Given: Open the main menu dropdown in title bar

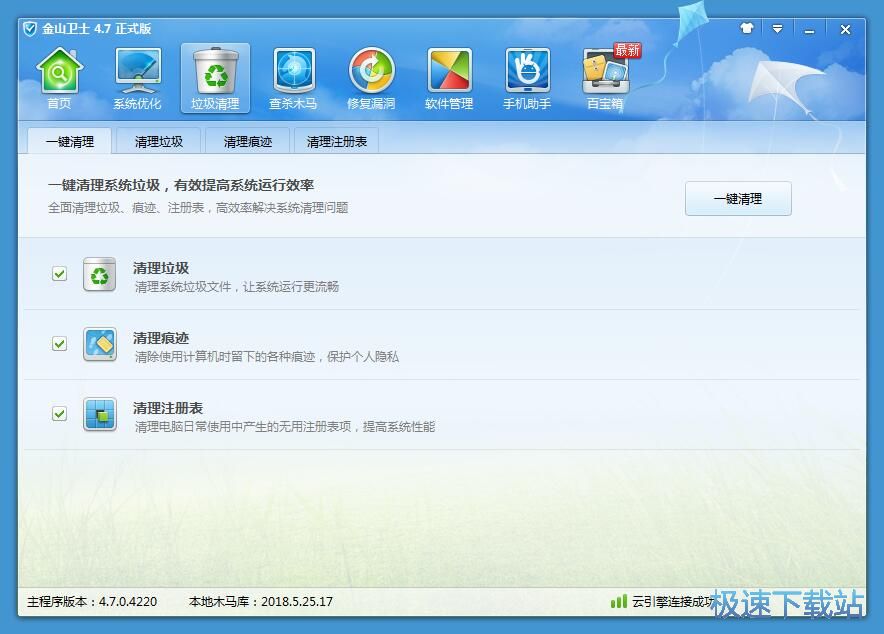Looking at the screenshot, I should [x=777, y=29].
